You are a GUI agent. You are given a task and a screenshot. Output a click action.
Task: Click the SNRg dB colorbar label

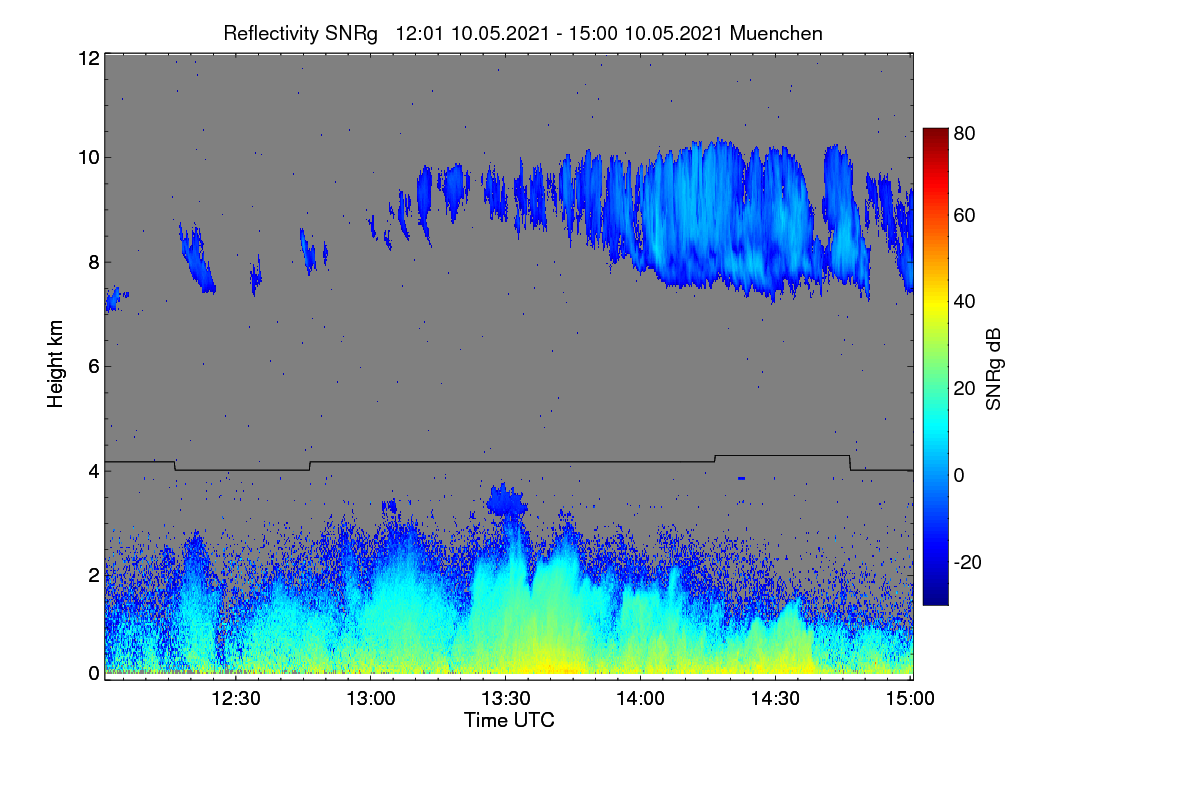point(994,367)
